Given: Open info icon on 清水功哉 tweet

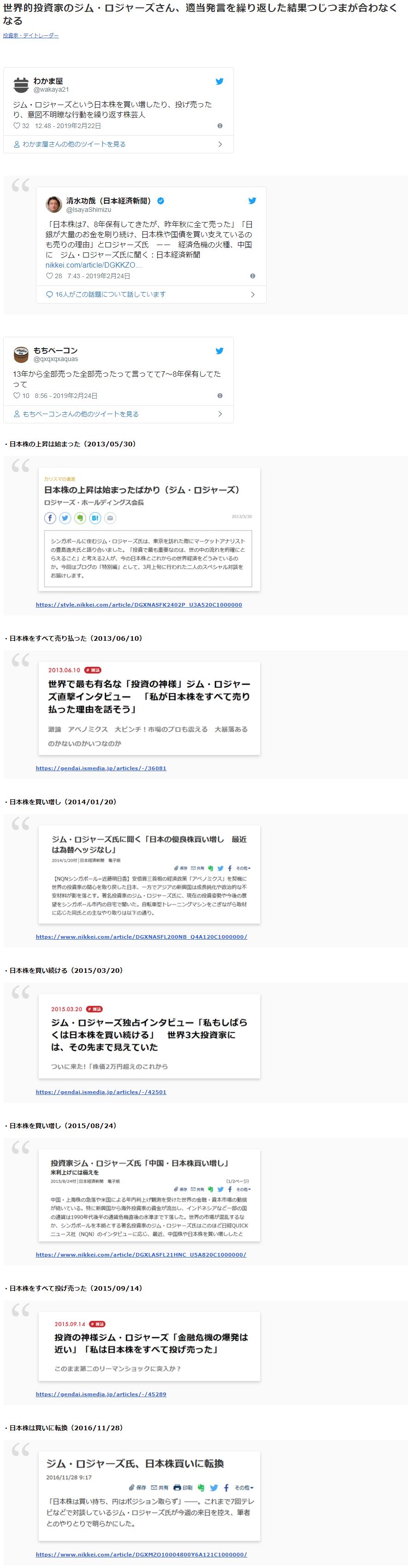Looking at the screenshot, I should point(252,276).
